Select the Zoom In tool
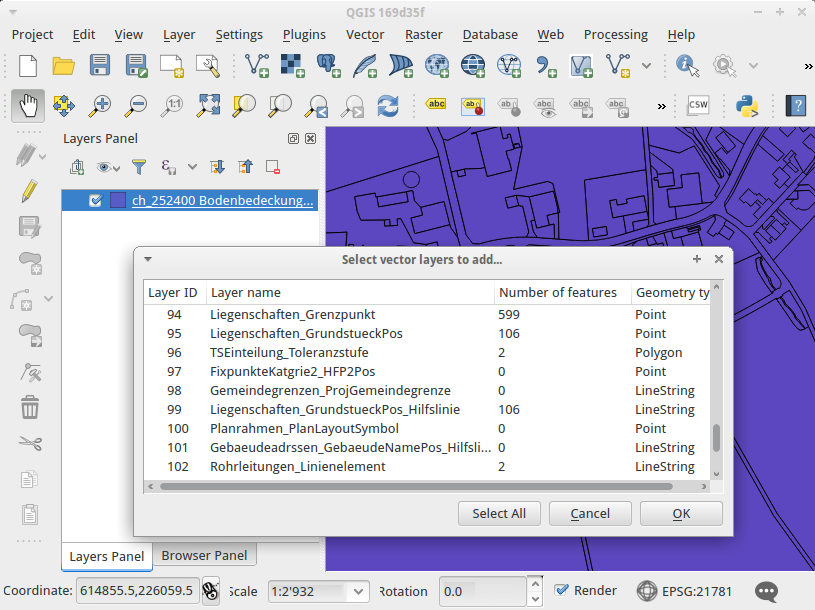 click(99, 105)
